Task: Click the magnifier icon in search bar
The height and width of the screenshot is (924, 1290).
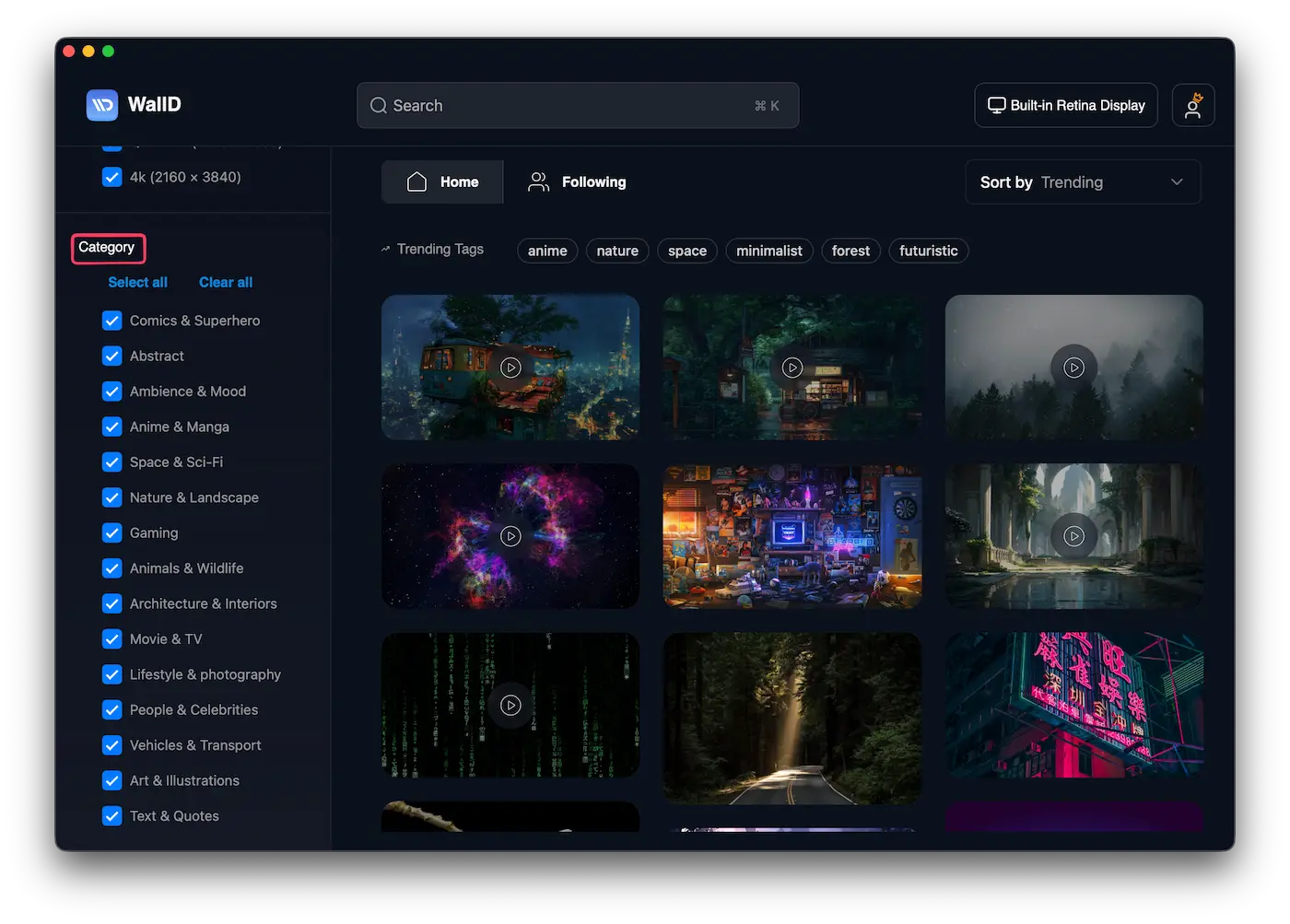Action: click(379, 106)
